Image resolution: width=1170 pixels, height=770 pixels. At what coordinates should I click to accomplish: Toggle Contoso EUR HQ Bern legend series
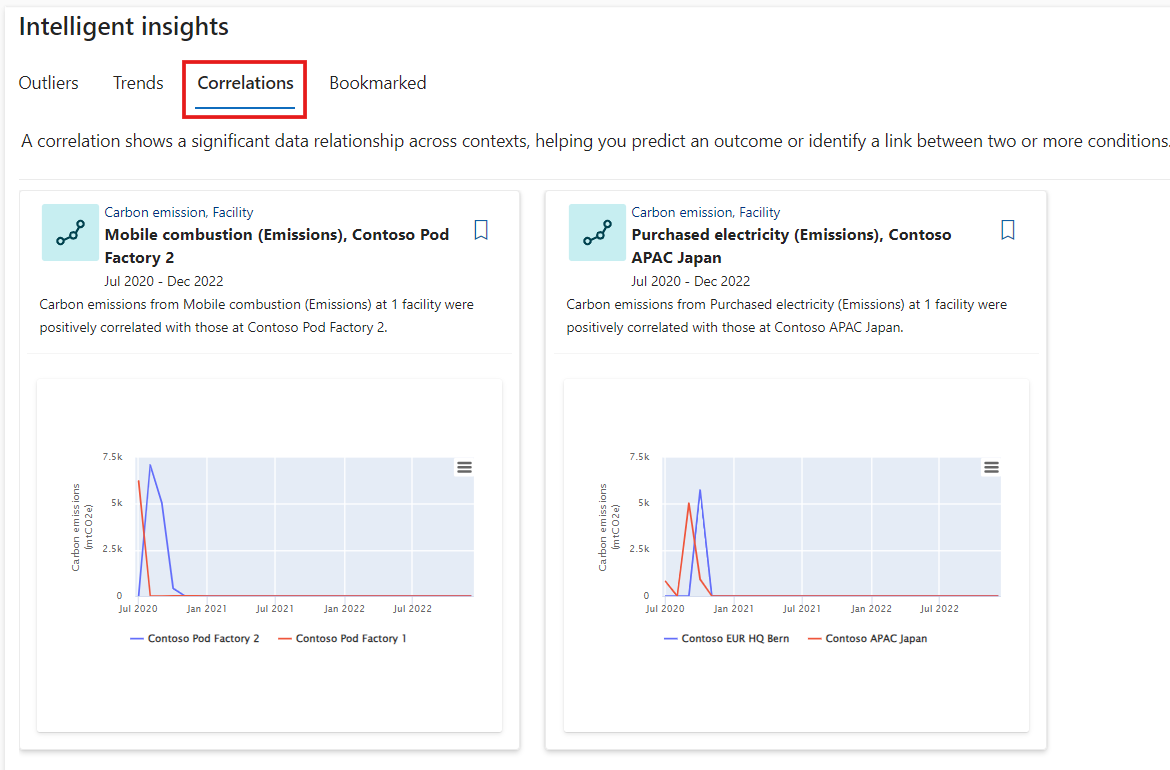pyautogui.click(x=726, y=639)
